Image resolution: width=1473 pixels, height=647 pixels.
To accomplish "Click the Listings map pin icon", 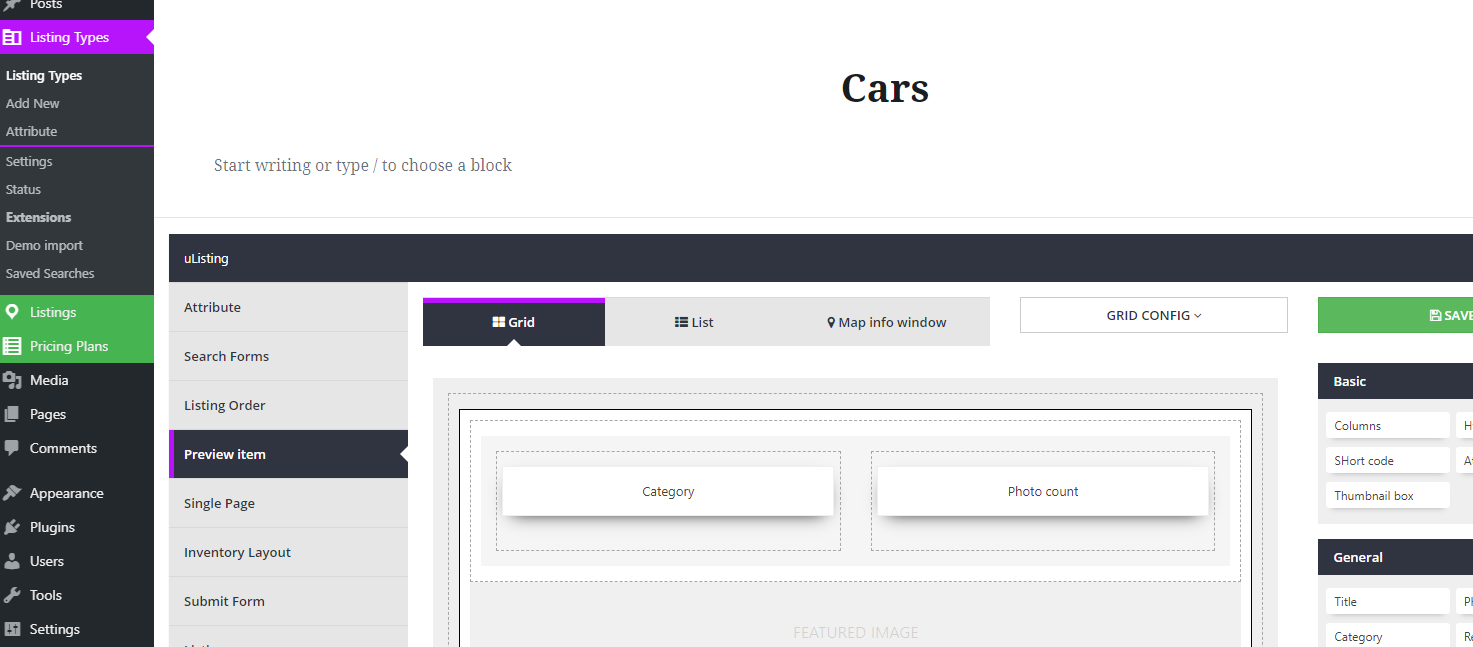I will click(x=12, y=312).
